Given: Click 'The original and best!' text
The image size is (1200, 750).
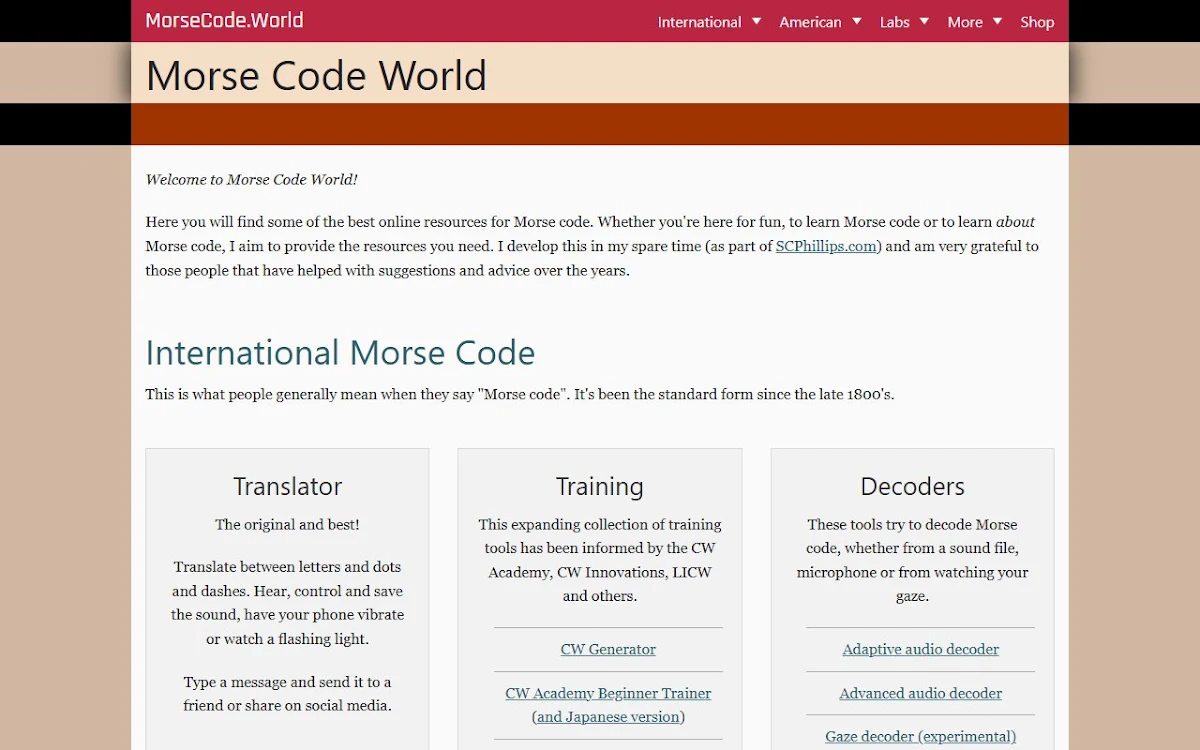Looking at the screenshot, I should point(288,525).
